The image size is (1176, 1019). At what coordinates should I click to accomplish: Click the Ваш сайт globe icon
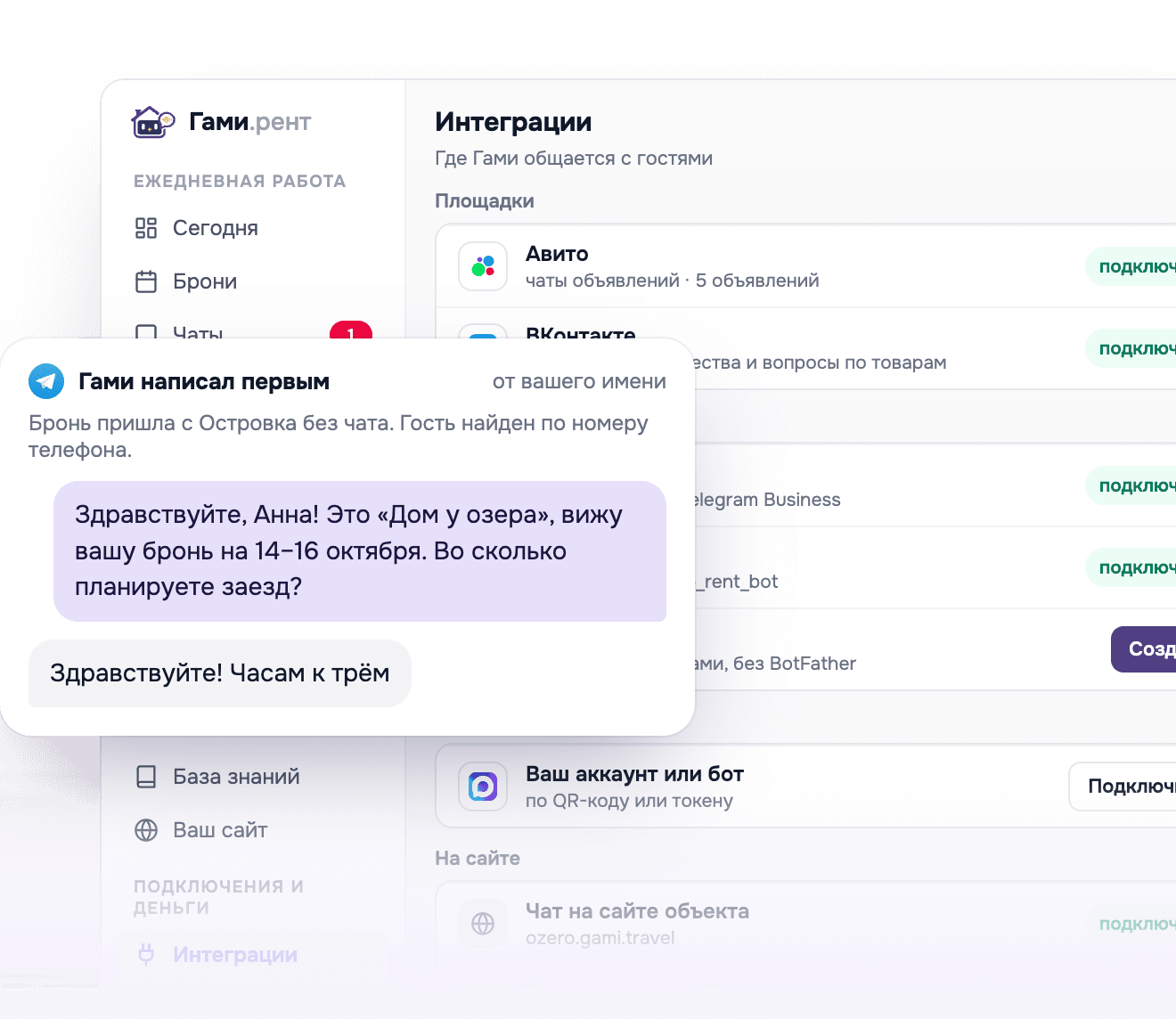(146, 830)
